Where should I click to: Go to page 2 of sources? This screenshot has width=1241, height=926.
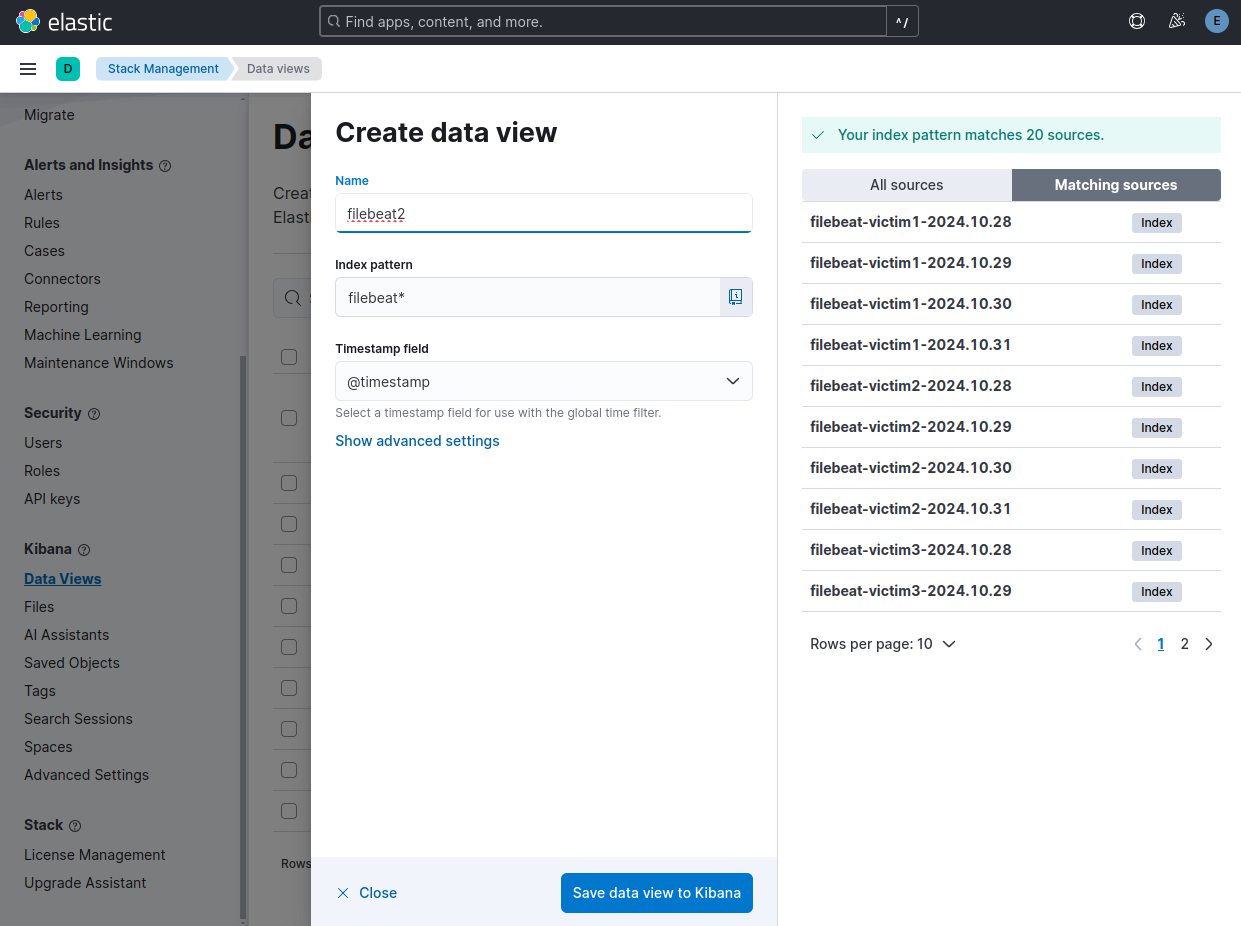tap(1185, 644)
